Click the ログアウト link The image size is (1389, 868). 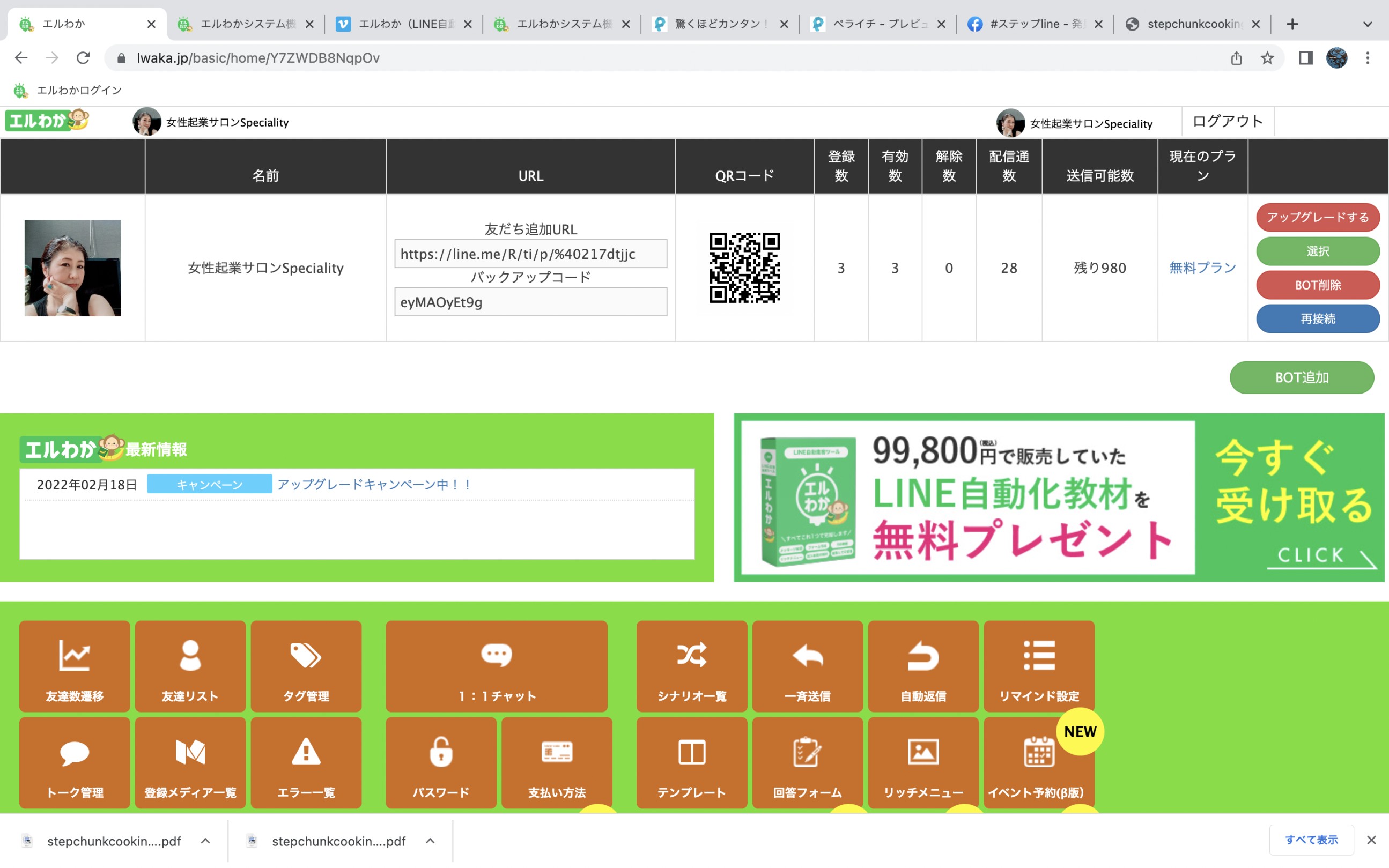1228,121
